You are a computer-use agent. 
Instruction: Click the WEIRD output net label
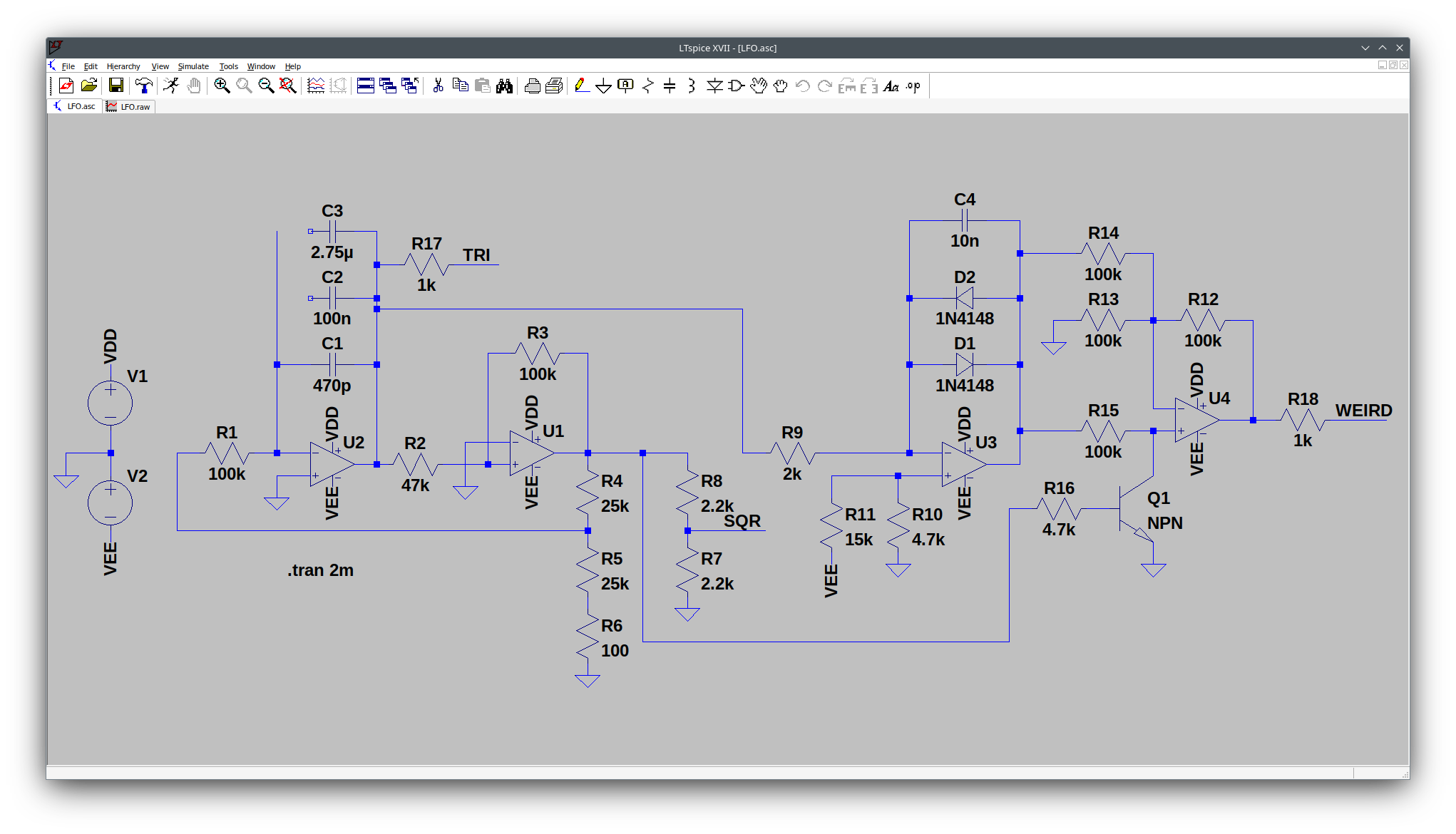point(1363,411)
